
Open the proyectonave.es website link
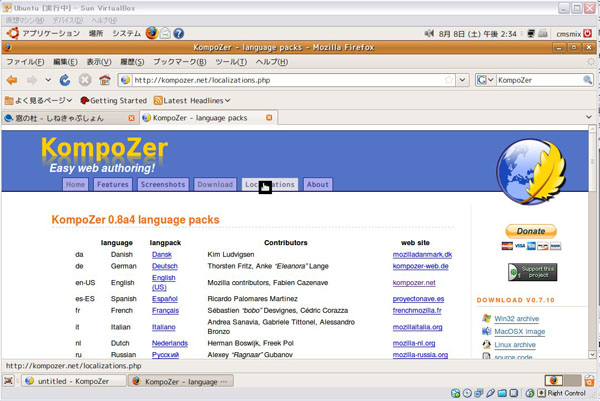tap(418, 299)
